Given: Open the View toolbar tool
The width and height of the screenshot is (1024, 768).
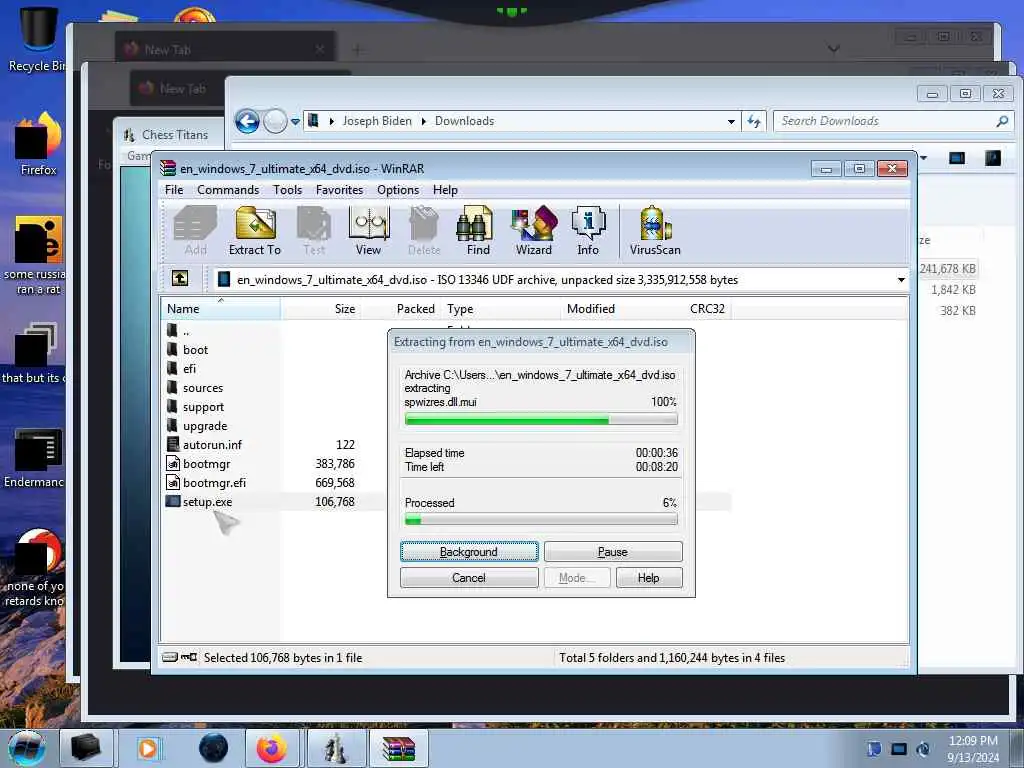Looking at the screenshot, I should (368, 231).
